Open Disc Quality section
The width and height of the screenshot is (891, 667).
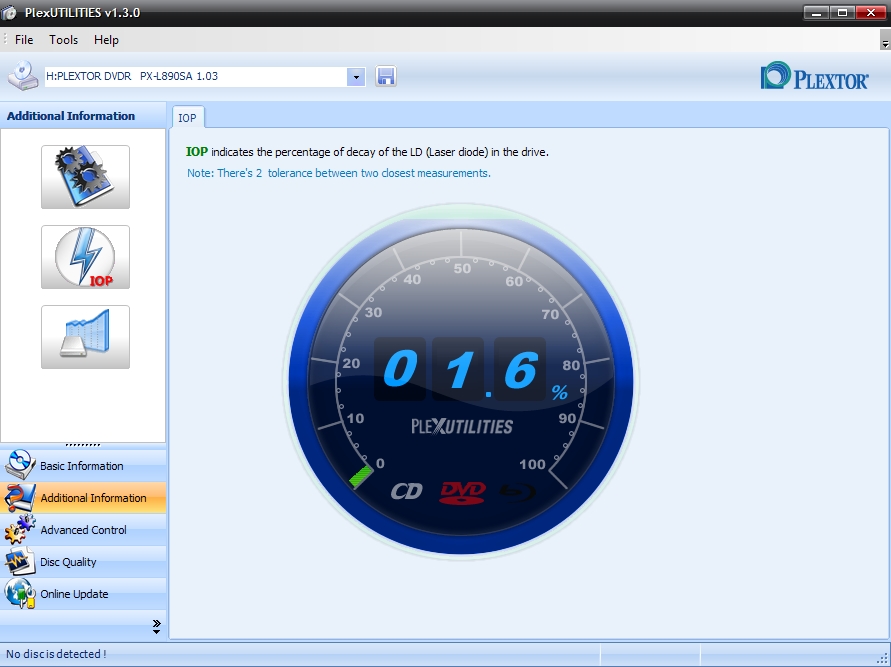click(x=83, y=562)
